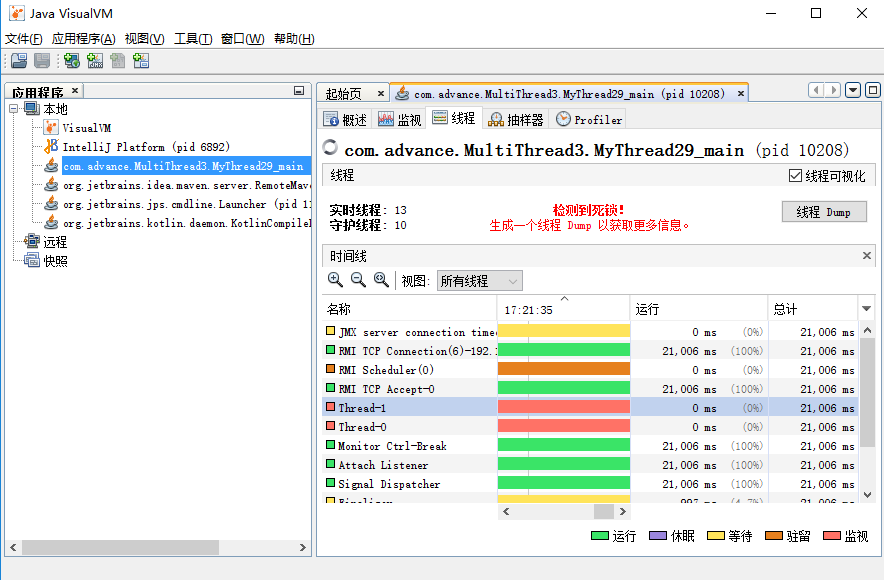
Task: Close the 应用程序 panel
Action: (75, 90)
